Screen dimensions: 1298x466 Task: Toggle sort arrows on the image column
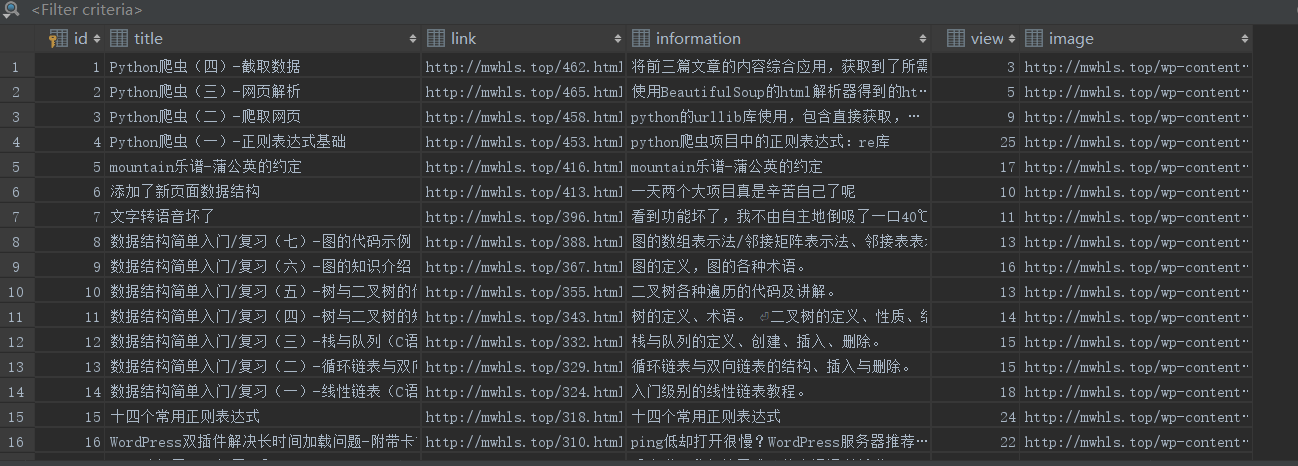(x=1245, y=39)
